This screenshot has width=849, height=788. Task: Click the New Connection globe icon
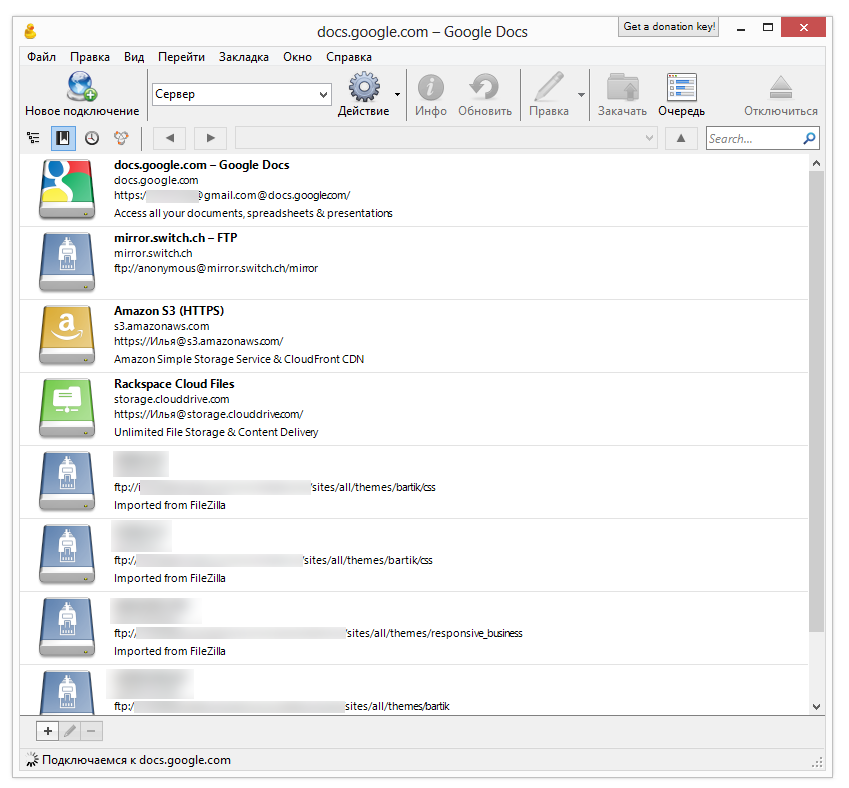(x=82, y=87)
